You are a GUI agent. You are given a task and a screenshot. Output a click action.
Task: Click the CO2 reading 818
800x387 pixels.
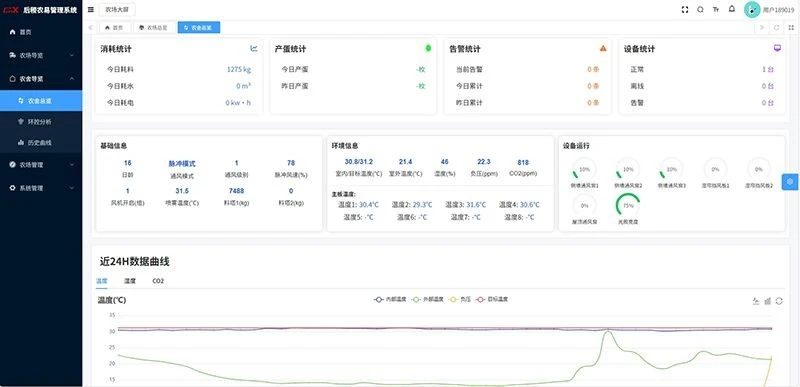523,162
